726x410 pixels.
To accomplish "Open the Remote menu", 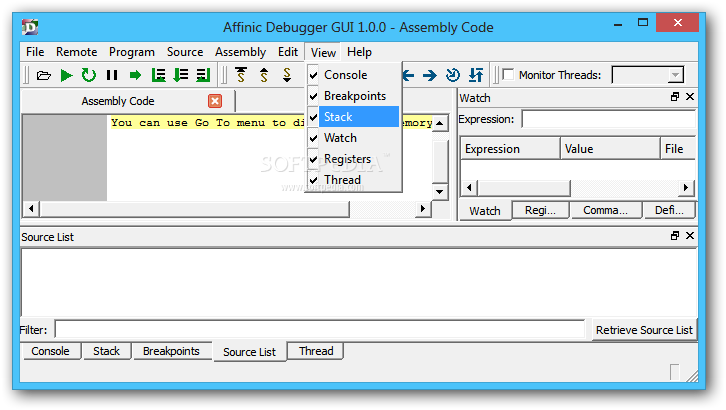I will click(76, 52).
